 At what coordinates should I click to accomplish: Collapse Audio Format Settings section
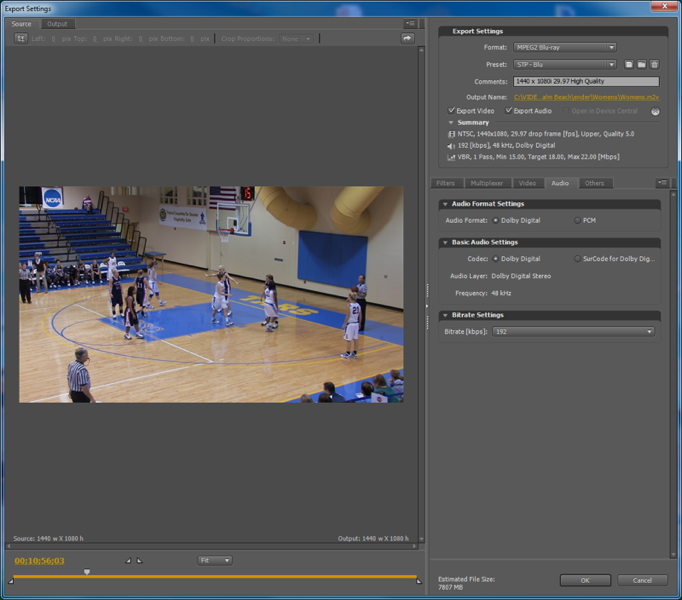tap(445, 204)
